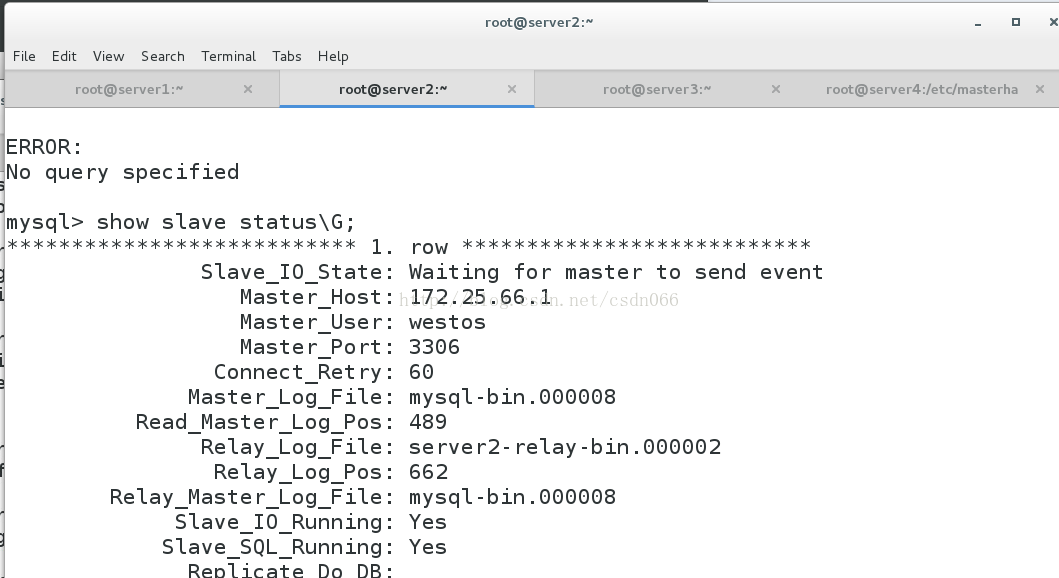Click the Master_User value westos
Viewport: 1059px width, 578px height.
point(447,322)
